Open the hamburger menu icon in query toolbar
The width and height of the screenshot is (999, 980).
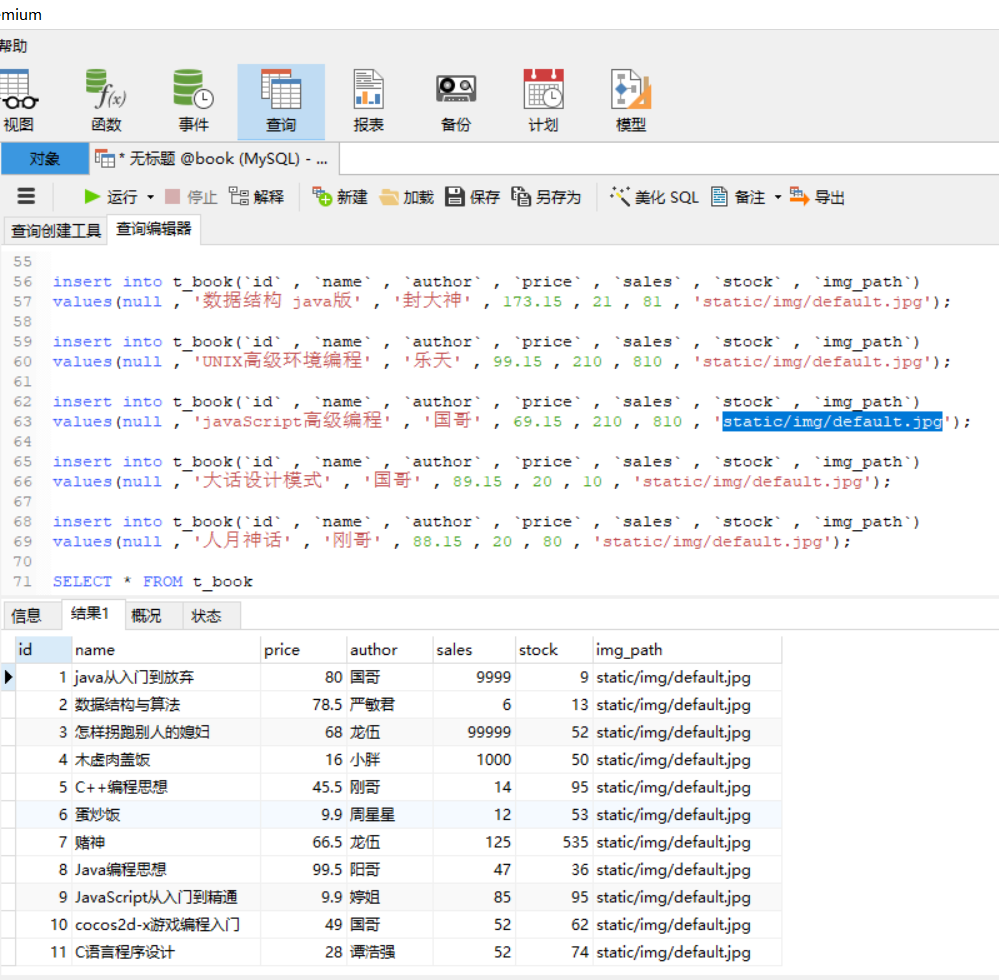pyautogui.click(x=26, y=196)
